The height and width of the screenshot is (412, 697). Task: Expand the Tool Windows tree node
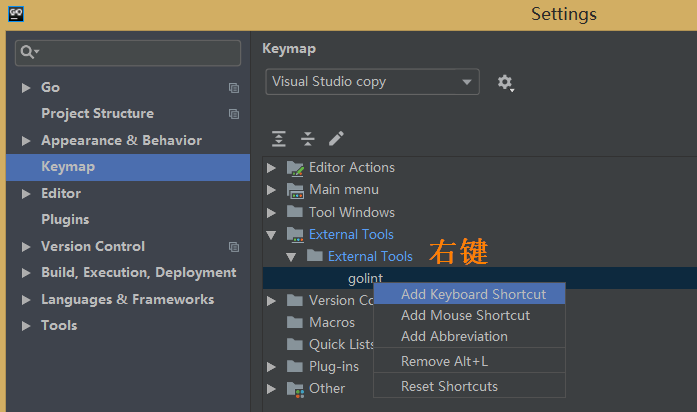coord(271,213)
